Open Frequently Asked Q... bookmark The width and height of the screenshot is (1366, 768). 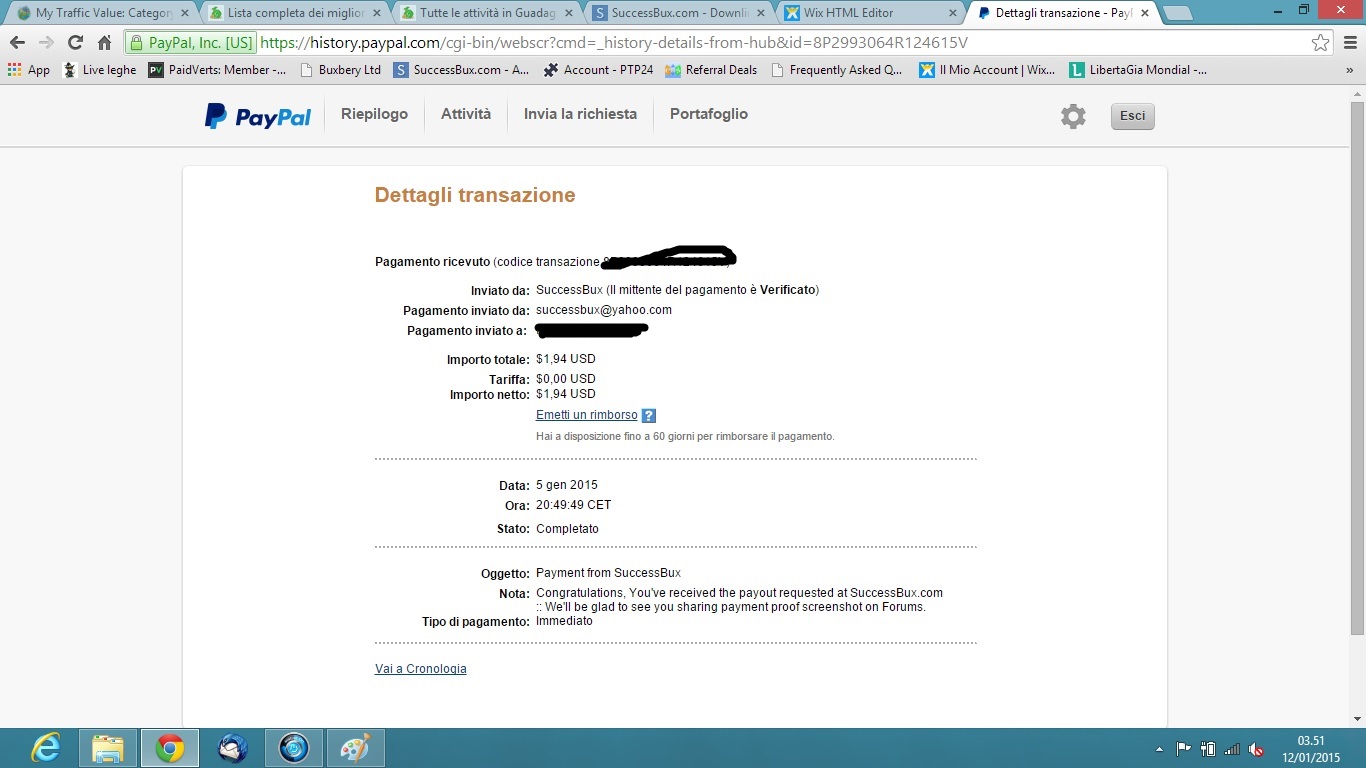[835, 70]
